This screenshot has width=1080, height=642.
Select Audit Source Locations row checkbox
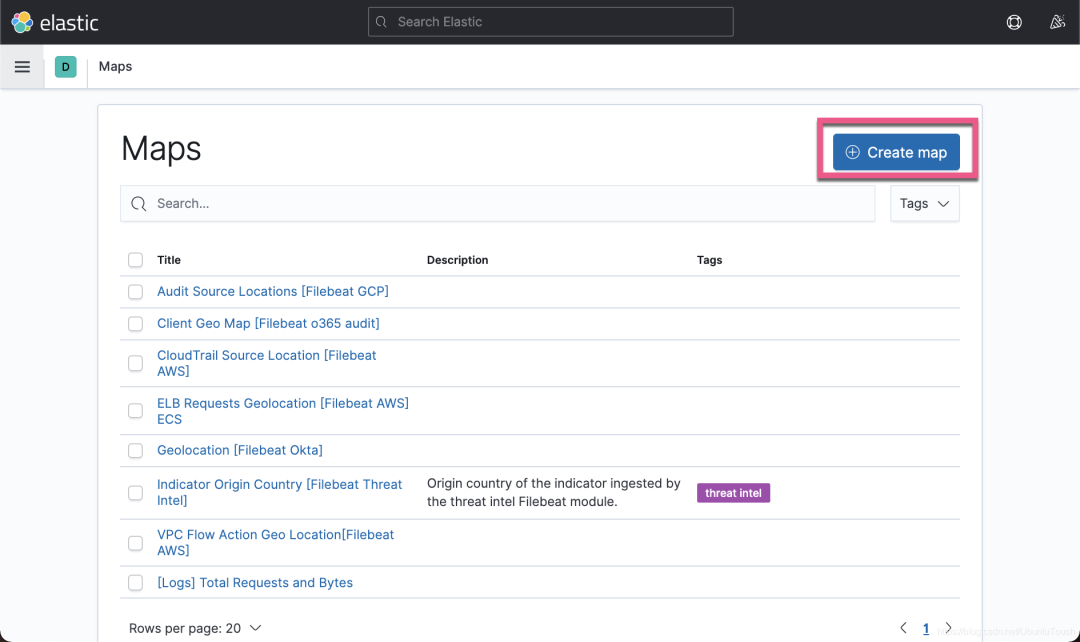[136, 292]
